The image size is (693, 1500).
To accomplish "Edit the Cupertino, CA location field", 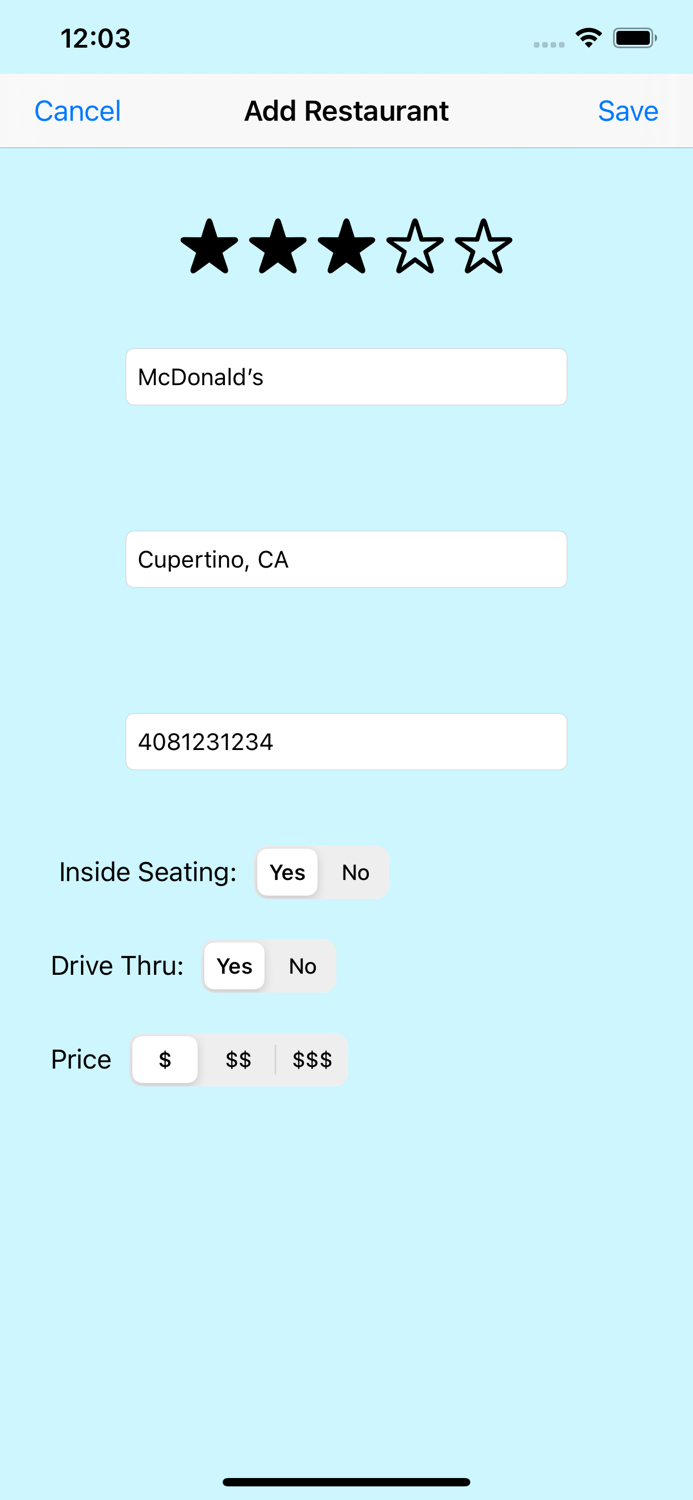I will 346,559.
